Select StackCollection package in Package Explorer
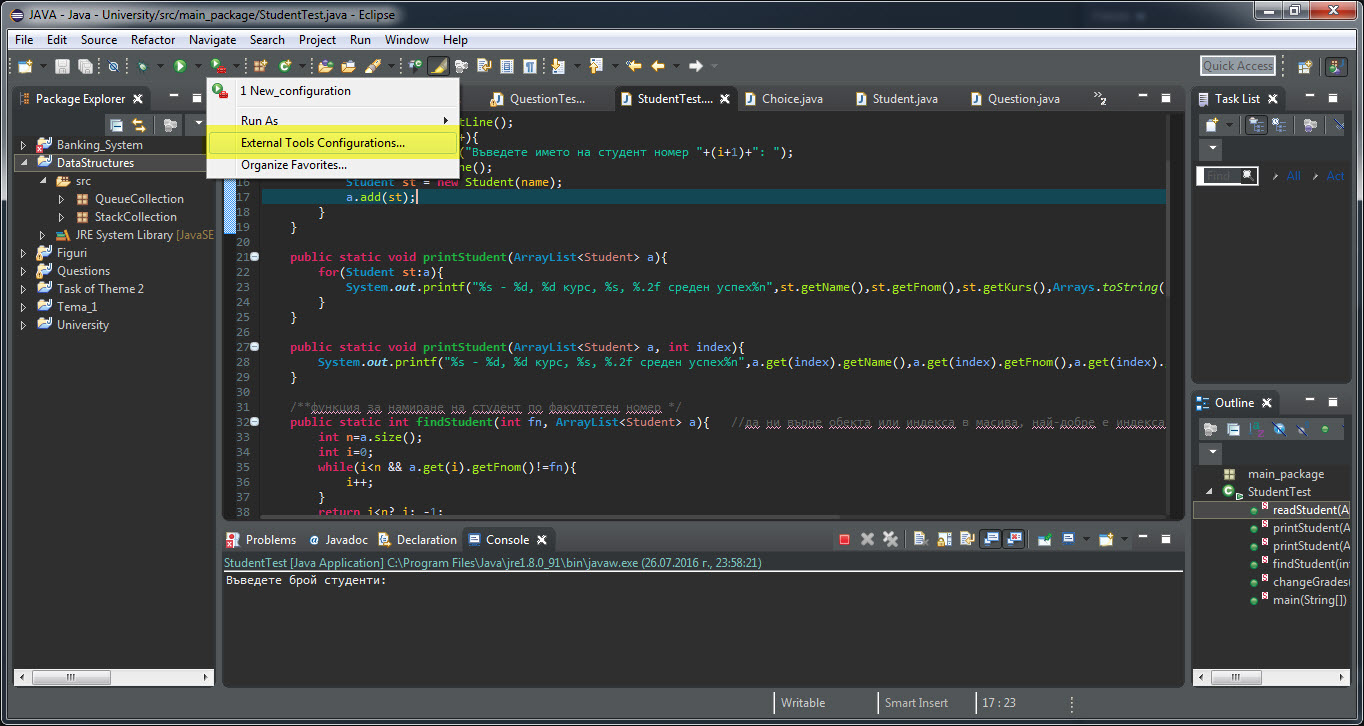 click(x=135, y=217)
